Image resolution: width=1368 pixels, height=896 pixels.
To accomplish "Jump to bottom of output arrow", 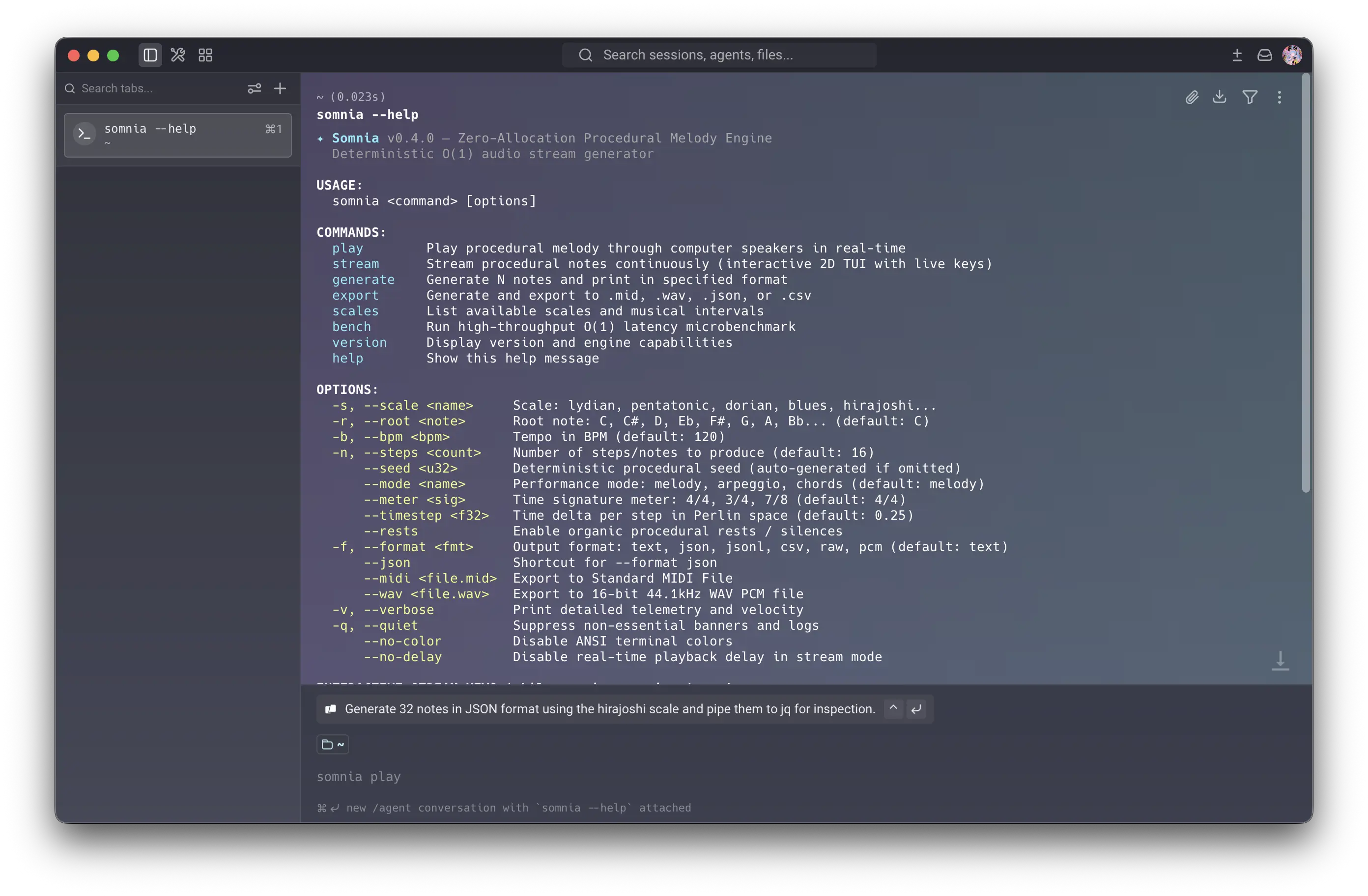I will [1280, 660].
